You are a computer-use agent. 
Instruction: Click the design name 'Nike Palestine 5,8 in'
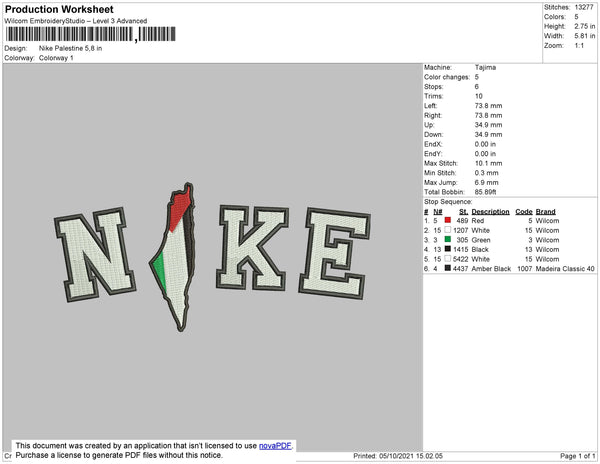click(70, 48)
